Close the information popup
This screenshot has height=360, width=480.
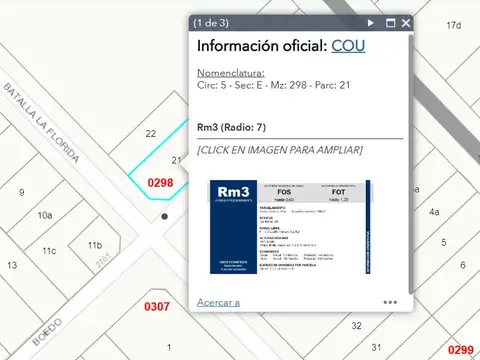click(406, 23)
